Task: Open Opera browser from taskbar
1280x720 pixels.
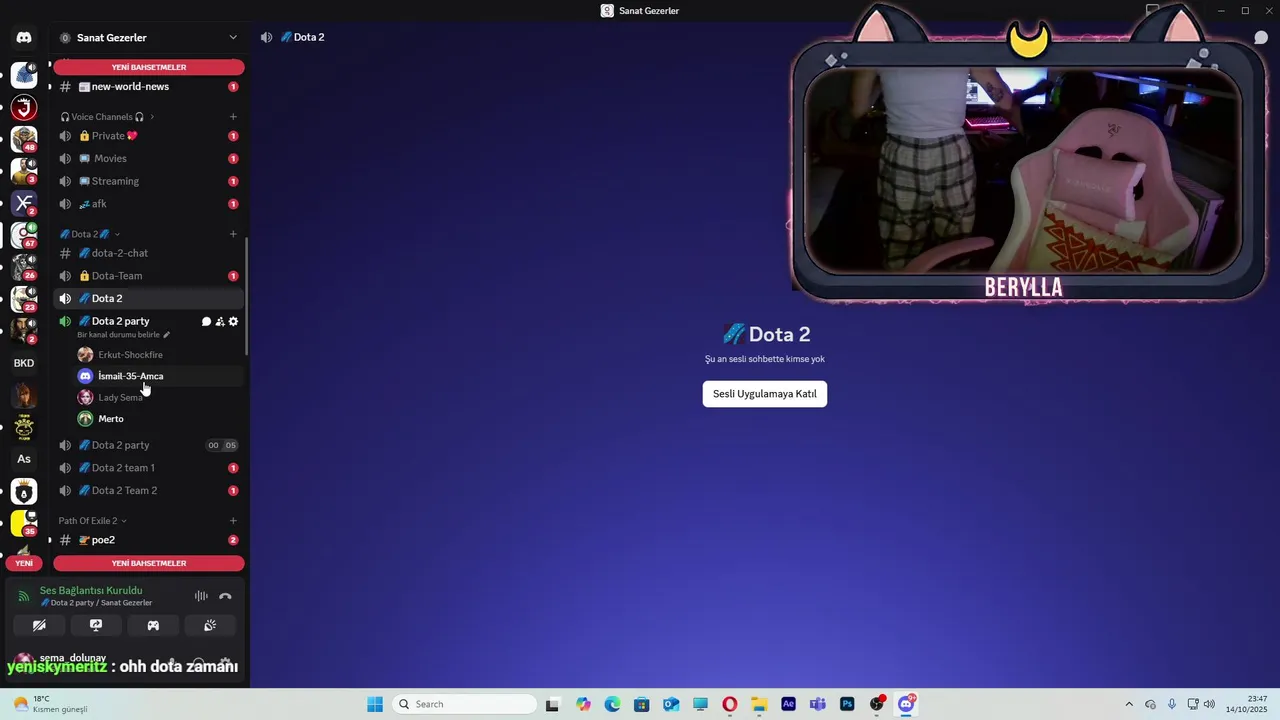Action: pyautogui.click(x=730, y=704)
